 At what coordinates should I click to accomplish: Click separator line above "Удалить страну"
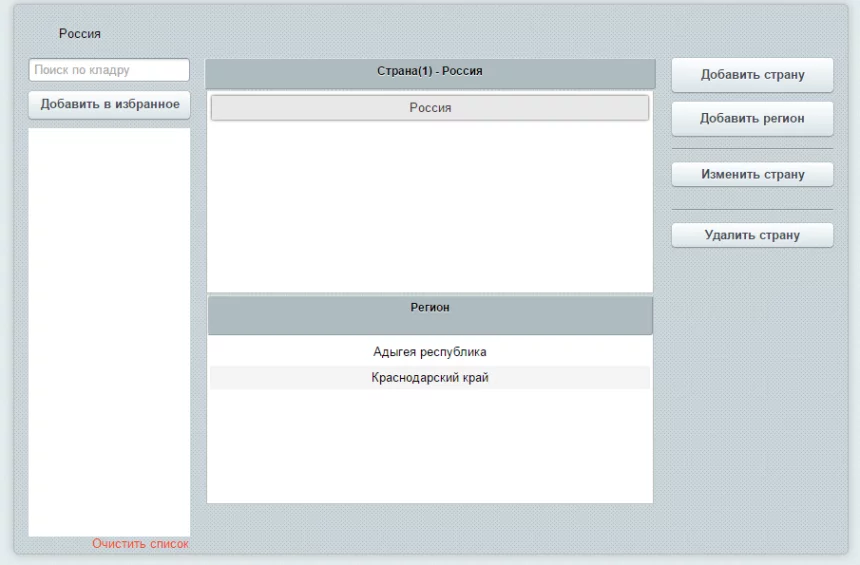(751, 209)
